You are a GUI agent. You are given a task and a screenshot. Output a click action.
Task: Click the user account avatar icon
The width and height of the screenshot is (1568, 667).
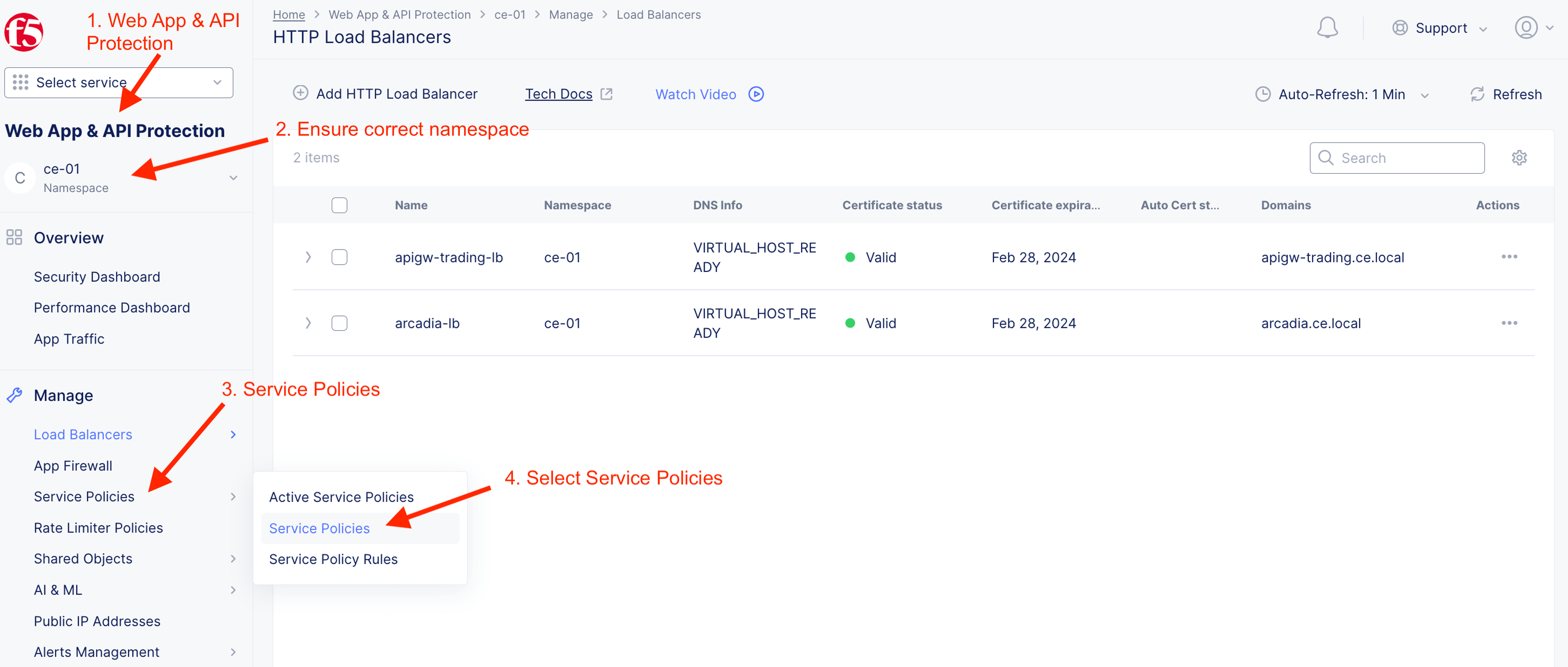pos(1525,28)
